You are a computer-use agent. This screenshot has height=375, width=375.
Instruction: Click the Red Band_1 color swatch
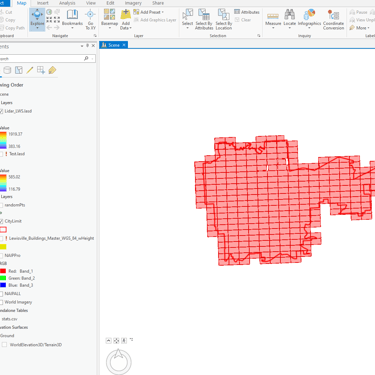(3, 271)
